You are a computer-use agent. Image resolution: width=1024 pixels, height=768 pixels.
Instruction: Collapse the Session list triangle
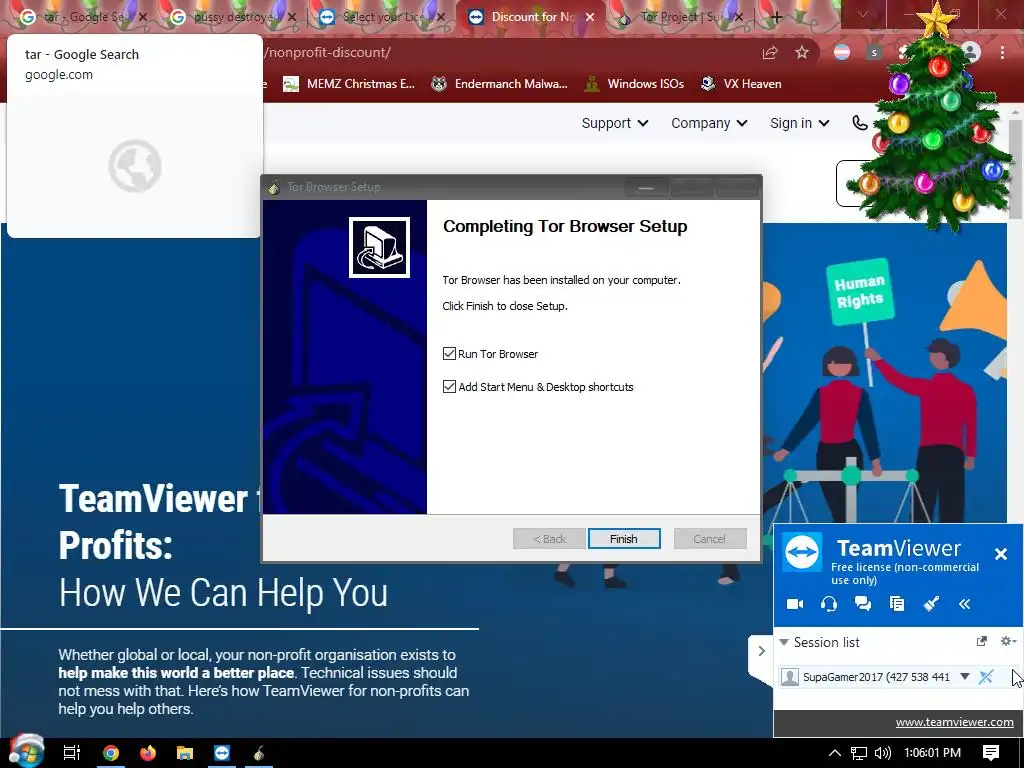pos(784,642)
